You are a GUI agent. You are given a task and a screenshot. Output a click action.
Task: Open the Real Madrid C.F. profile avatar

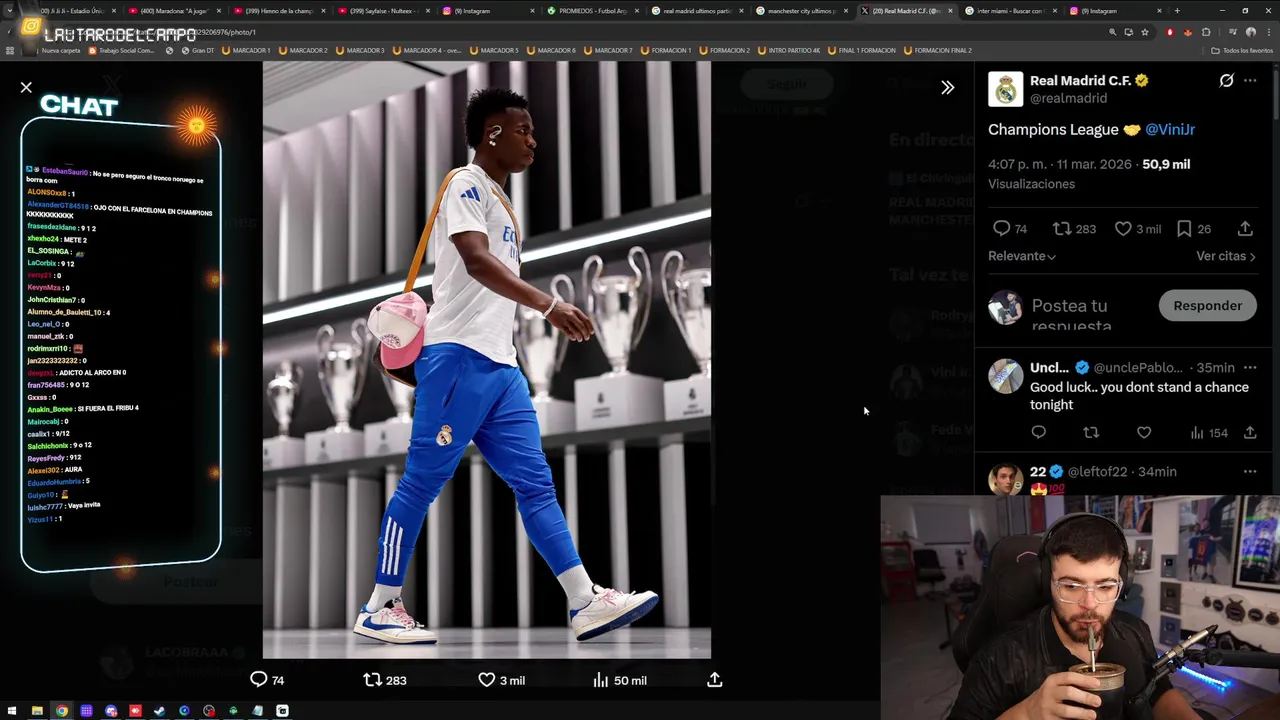coord(1006,89)
